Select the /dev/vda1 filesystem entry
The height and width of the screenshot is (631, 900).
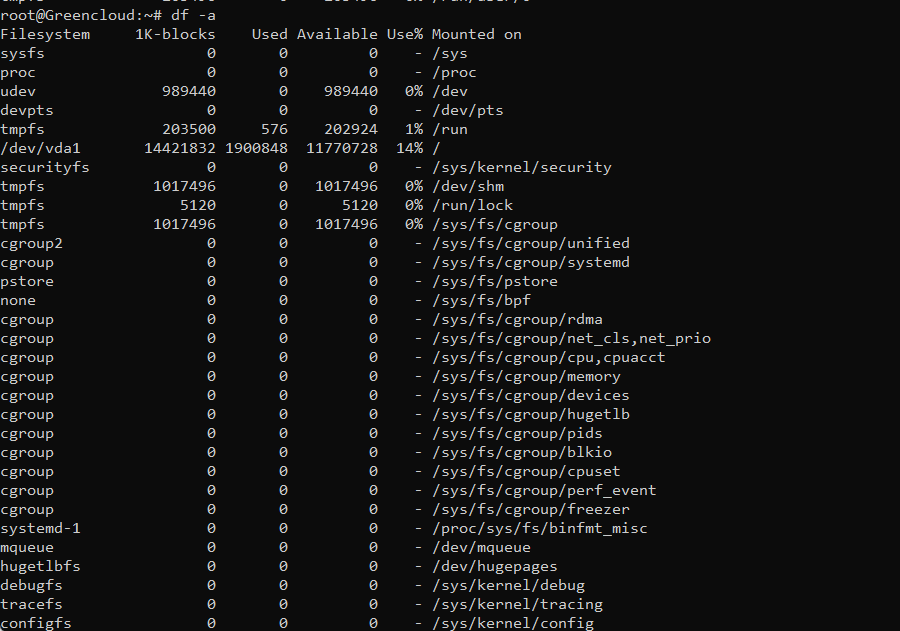[x=40, y=148]
